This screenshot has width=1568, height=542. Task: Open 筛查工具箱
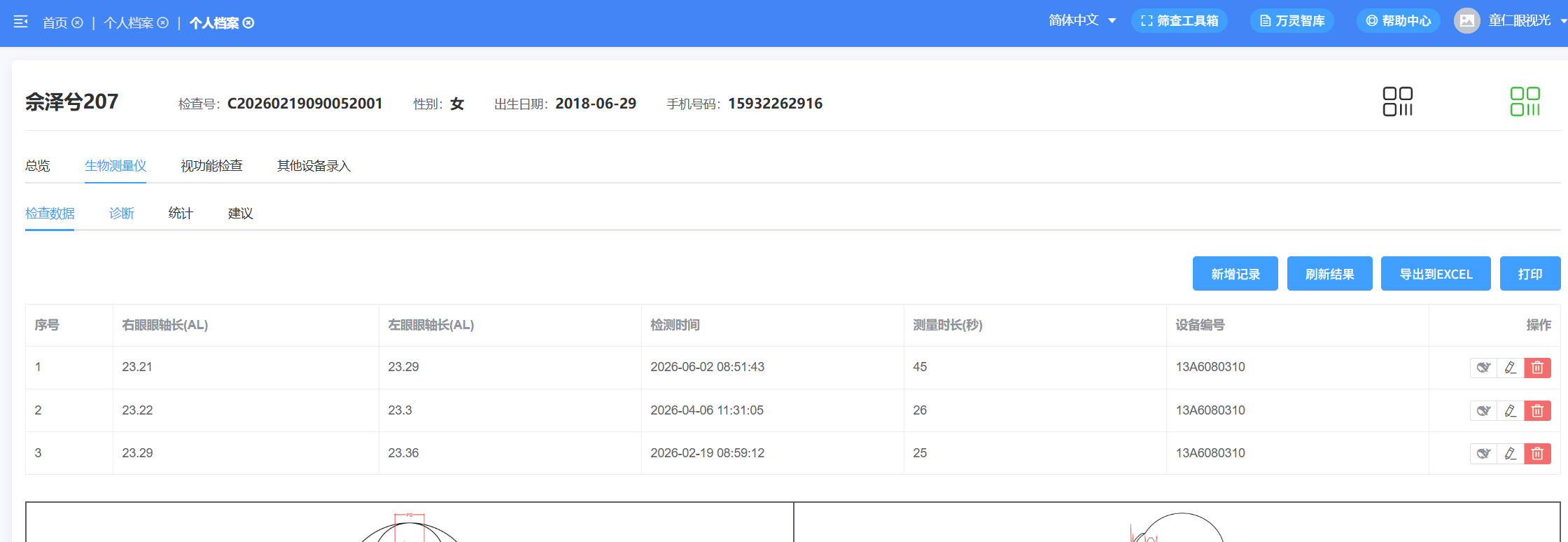[x=1179, y=21]
